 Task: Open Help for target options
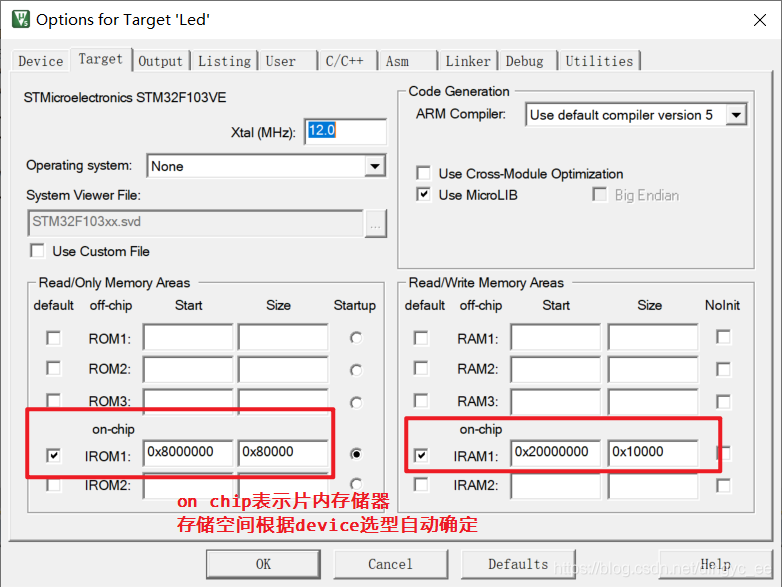coord(716,564)
